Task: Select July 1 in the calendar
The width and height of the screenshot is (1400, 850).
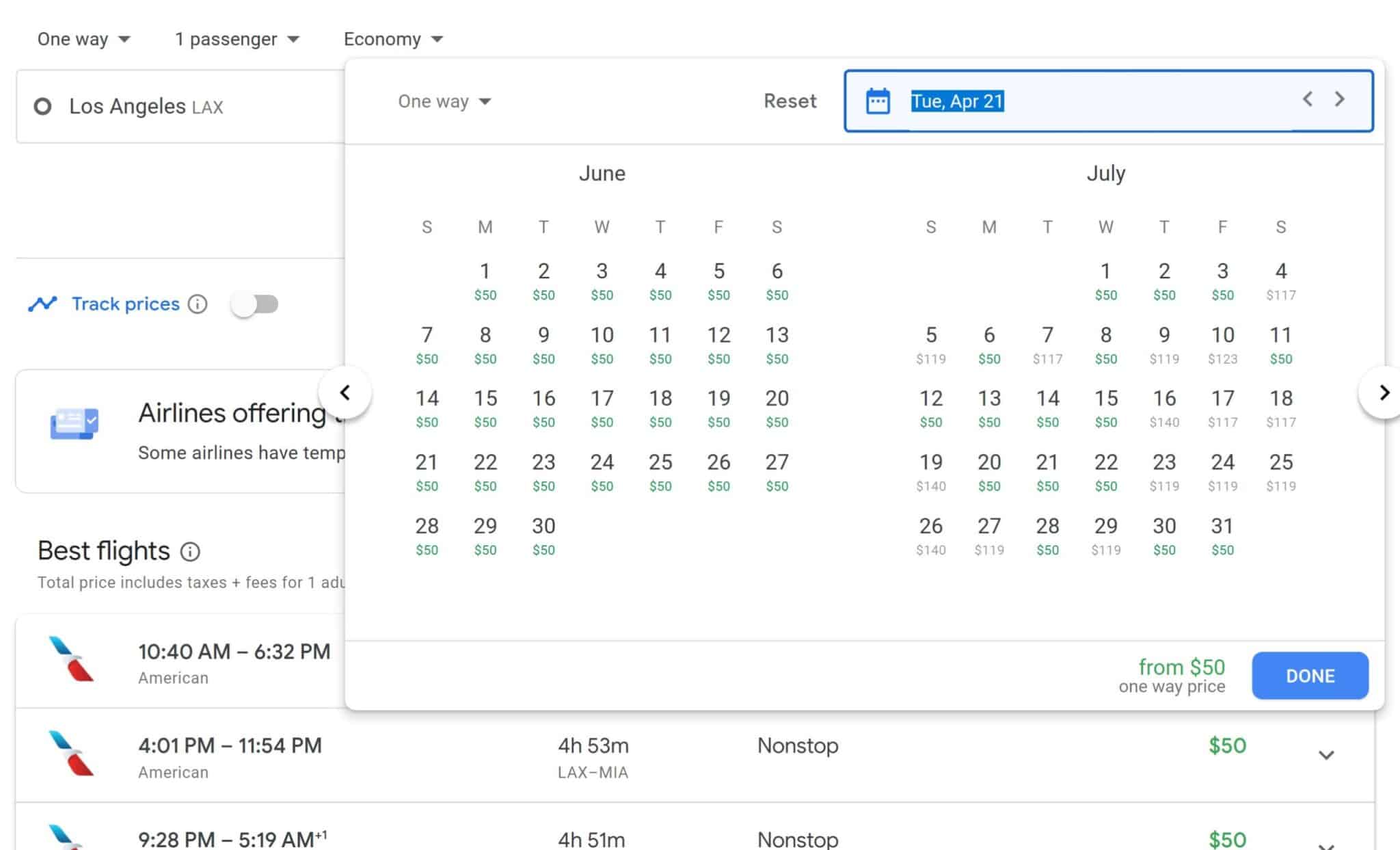Action: (1106, 281)
